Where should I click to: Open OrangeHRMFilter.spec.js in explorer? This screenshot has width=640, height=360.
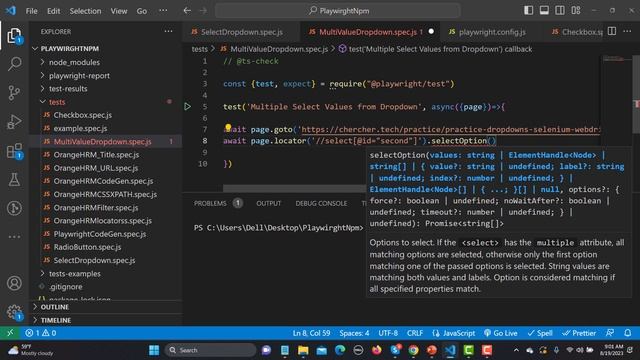tap(96, 208)
